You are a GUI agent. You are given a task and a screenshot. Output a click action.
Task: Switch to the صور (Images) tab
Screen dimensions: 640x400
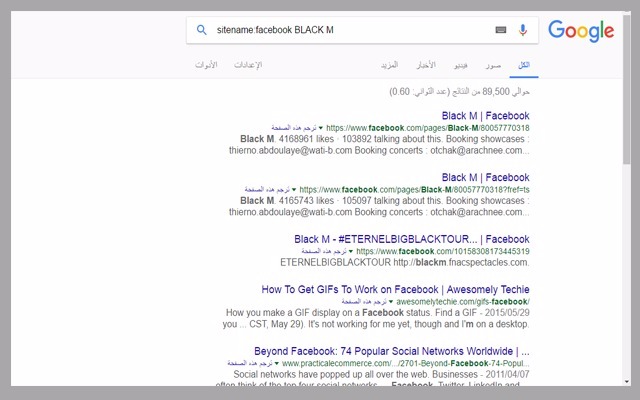pyautogui.click(x=493, y=65)
